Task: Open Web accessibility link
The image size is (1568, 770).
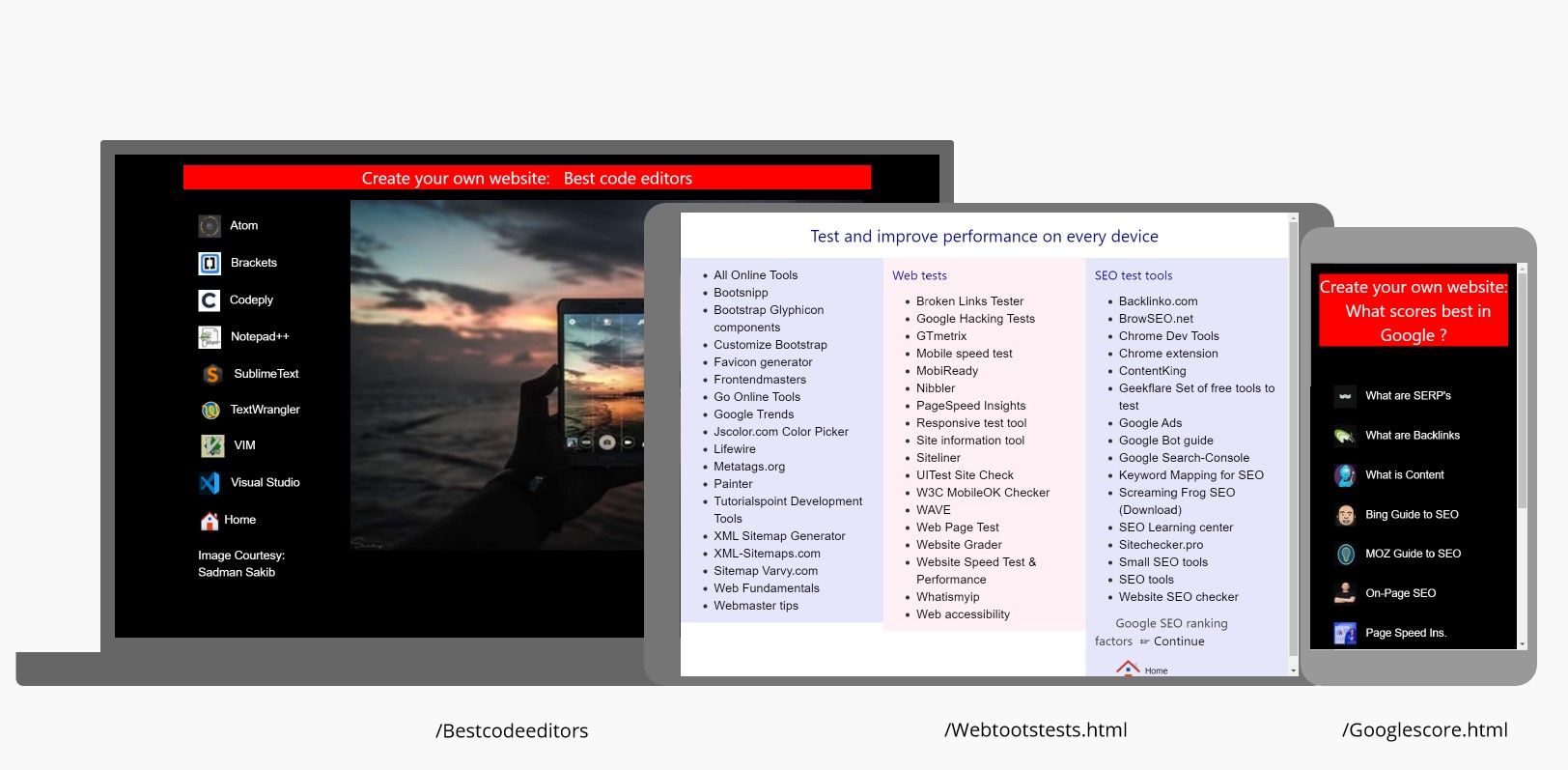Action: [963, 614]
